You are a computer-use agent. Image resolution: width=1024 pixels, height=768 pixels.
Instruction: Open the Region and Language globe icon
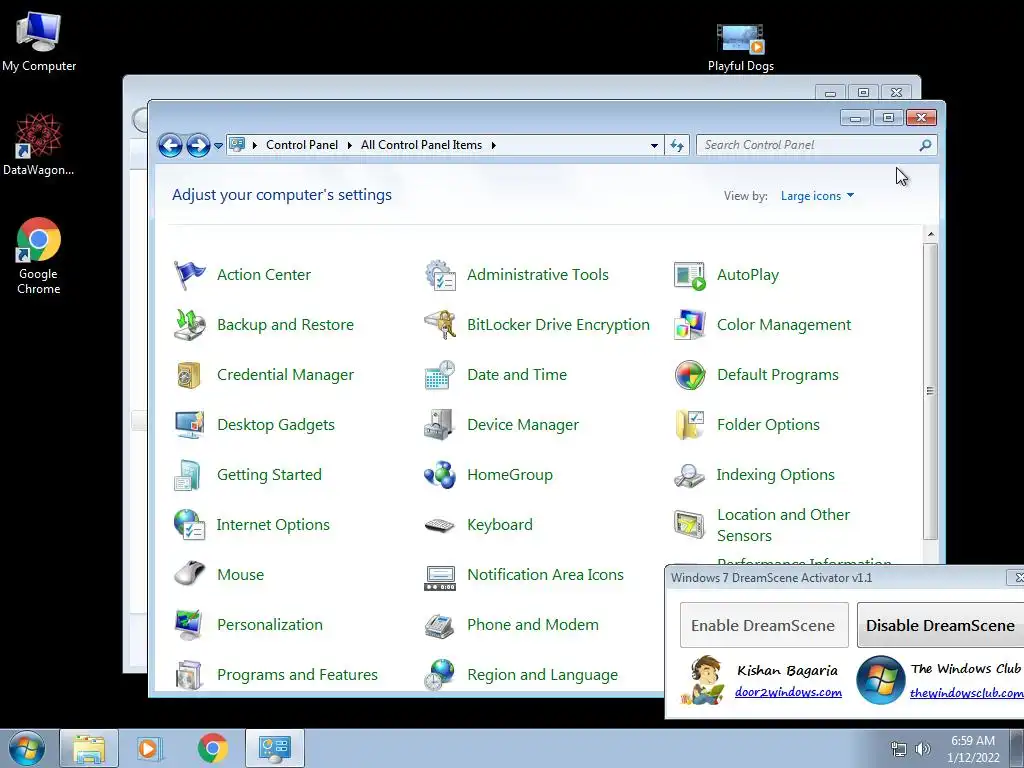click(440, 675)
